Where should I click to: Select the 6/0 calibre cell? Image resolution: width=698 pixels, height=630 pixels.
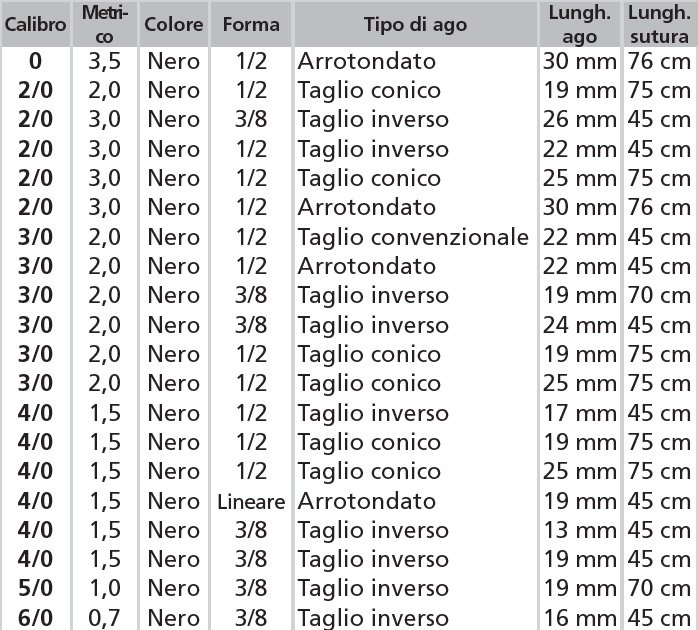tap(36, 618)
